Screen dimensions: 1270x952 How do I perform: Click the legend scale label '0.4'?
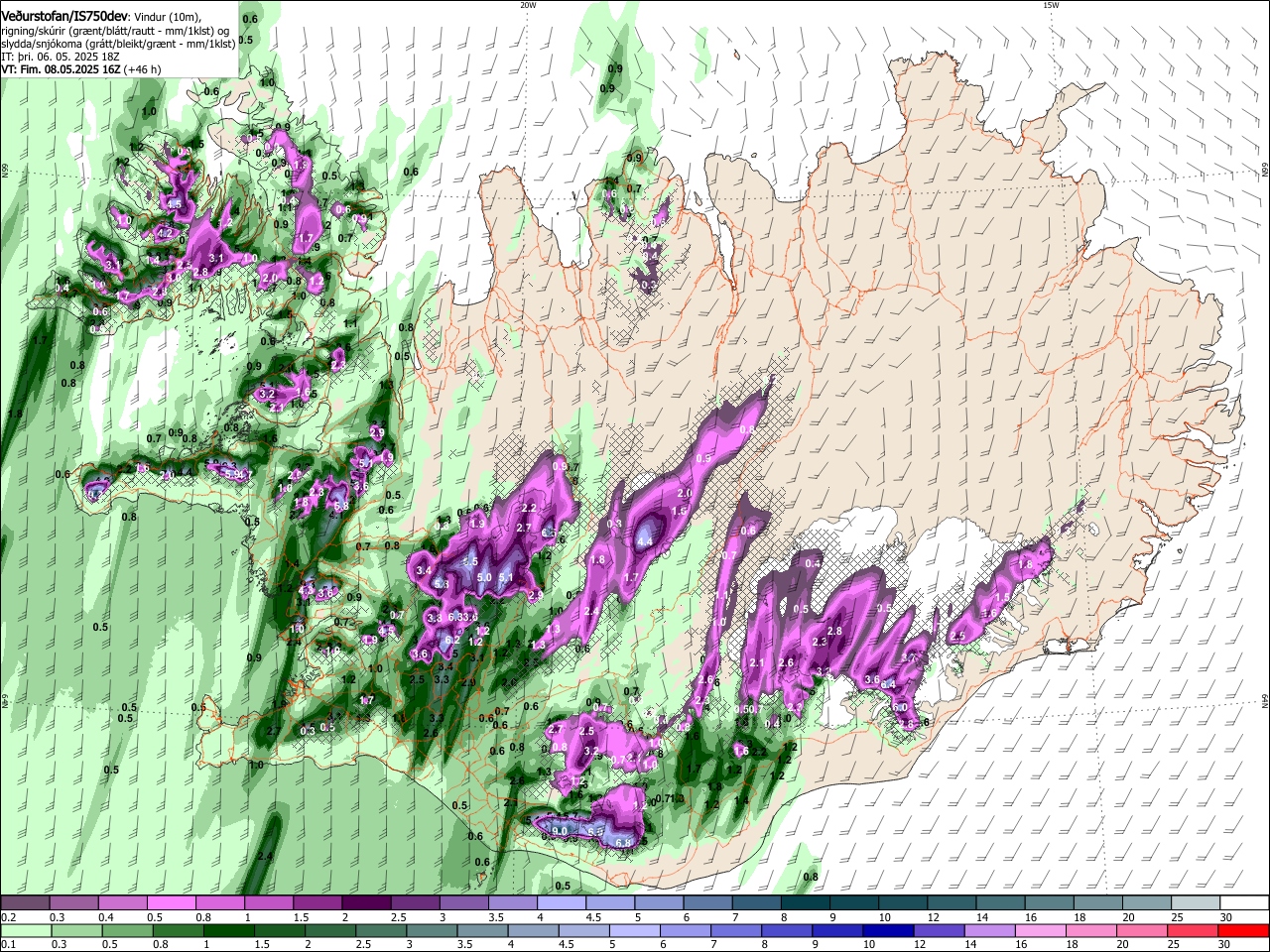pyautogui.click(x=105, y=917)
